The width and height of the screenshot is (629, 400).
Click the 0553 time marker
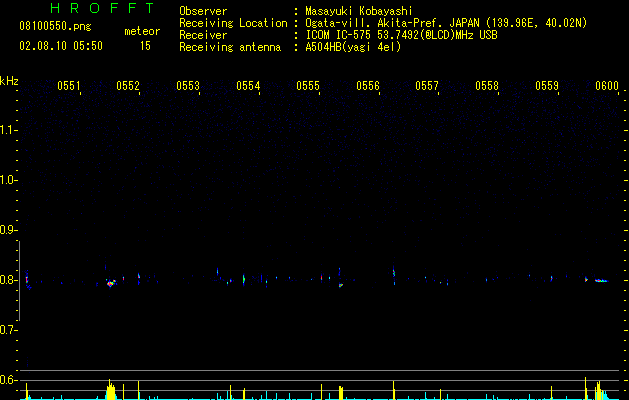tap(188, 86)
